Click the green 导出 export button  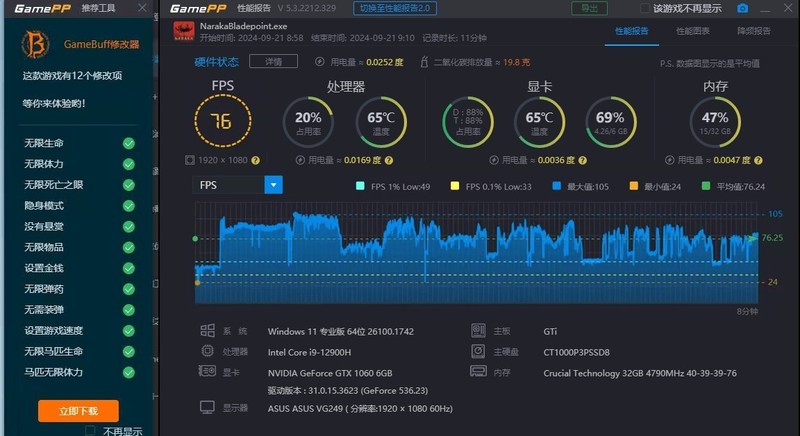pos(589,8)
